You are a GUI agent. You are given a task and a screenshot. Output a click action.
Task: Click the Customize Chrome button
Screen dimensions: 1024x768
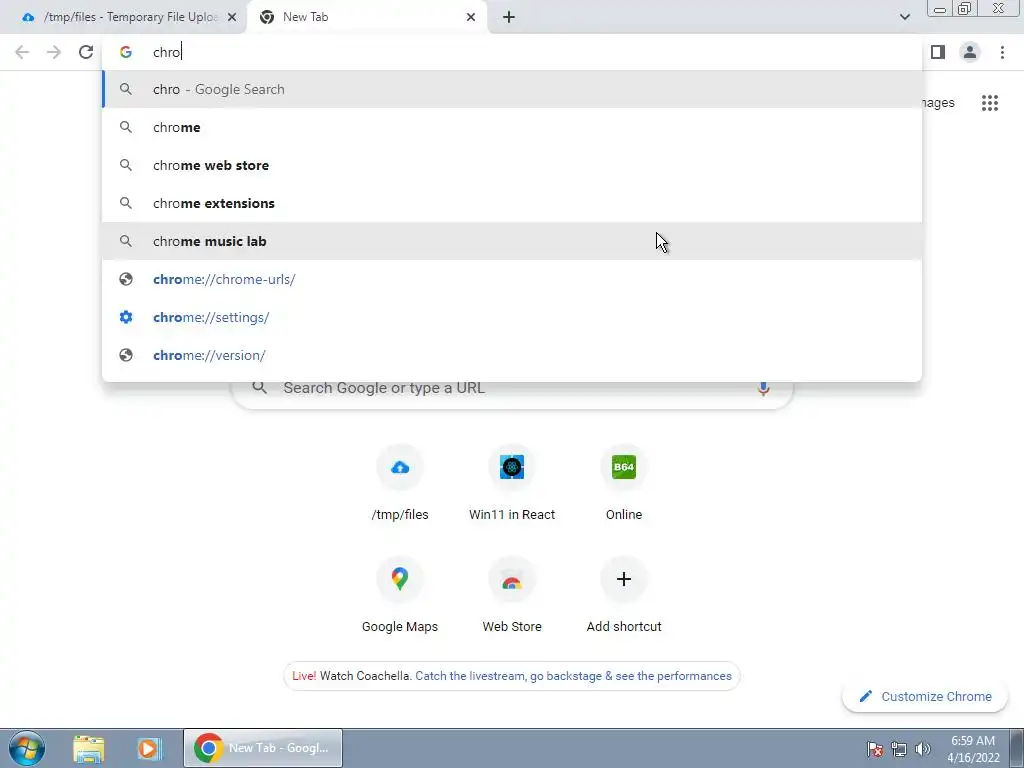click(925, 696)
